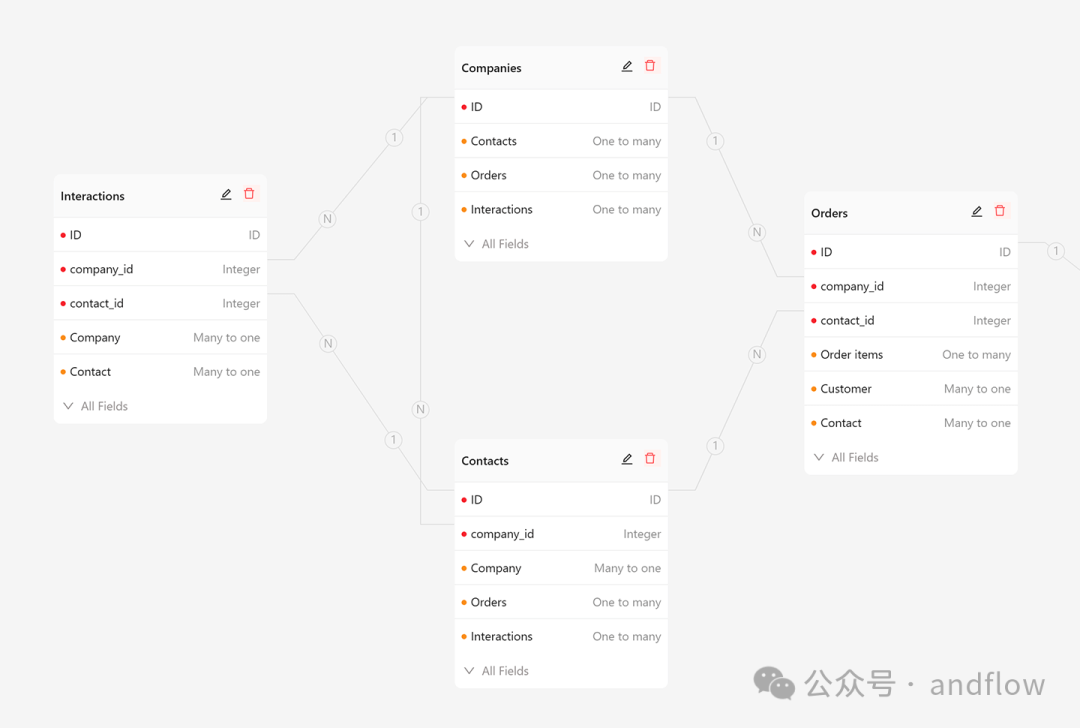The height and width of the screenshot is (728, 1080).
Task: Click the N badge near the Interactions table
Action: (327, 218)
